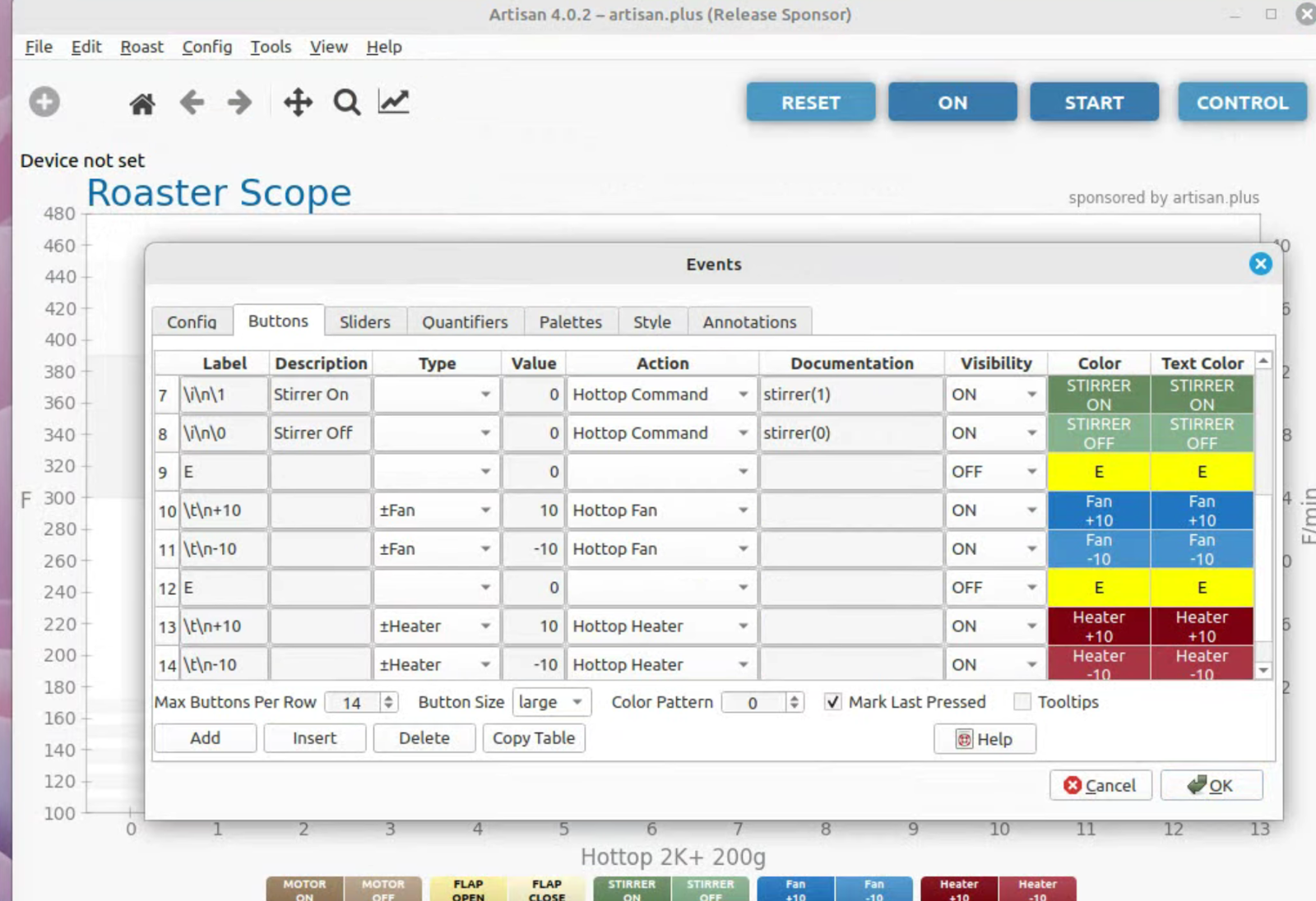Click the yellow E color swatch row 9
The height and width of the screenshot is (901, 1316).
pos(1098,472)
